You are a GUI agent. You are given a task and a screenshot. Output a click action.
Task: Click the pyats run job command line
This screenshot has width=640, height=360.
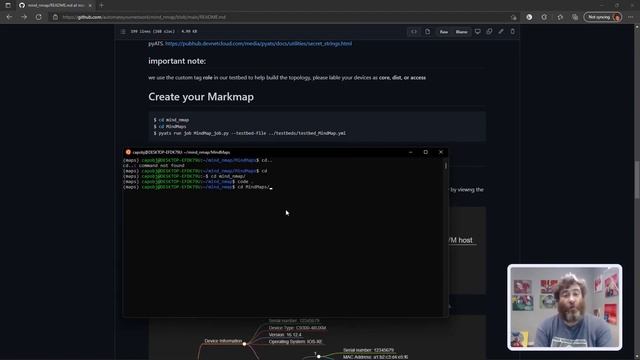tap(249, 133)
